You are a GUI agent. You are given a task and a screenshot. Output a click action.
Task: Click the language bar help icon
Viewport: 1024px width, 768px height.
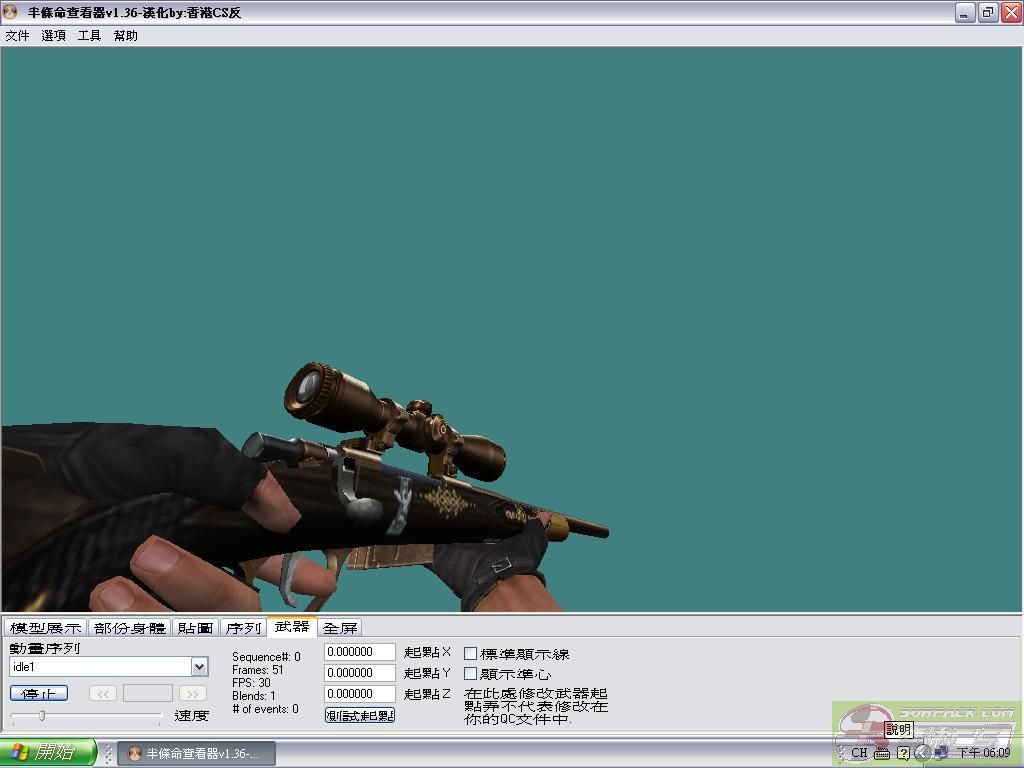click(903, 753)
